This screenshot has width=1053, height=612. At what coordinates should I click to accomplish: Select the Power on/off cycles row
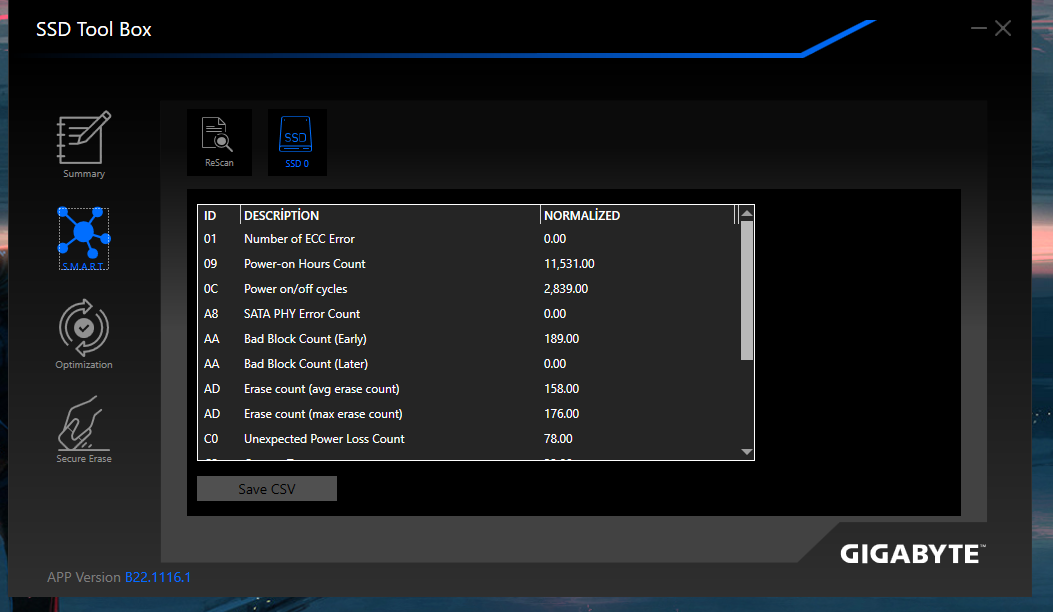click(x=468, y=289)
